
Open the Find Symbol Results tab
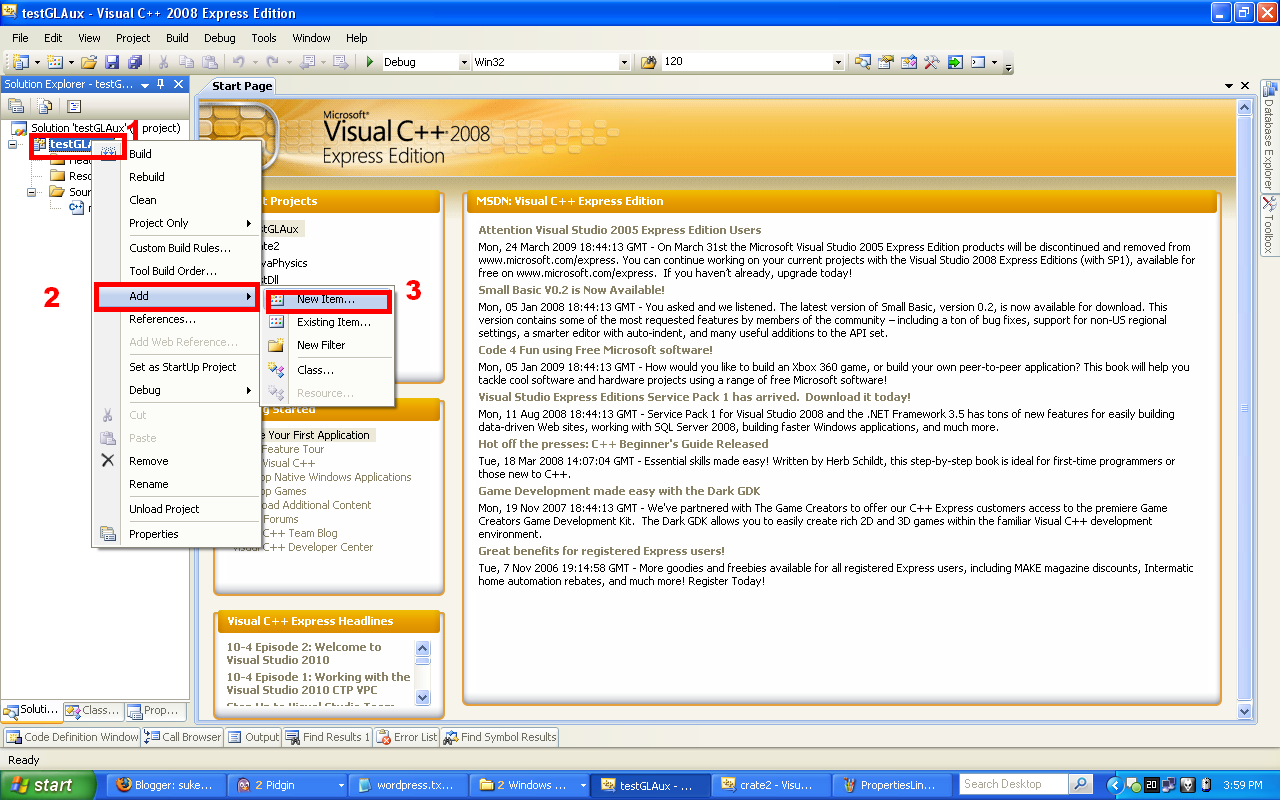[499, 737]
